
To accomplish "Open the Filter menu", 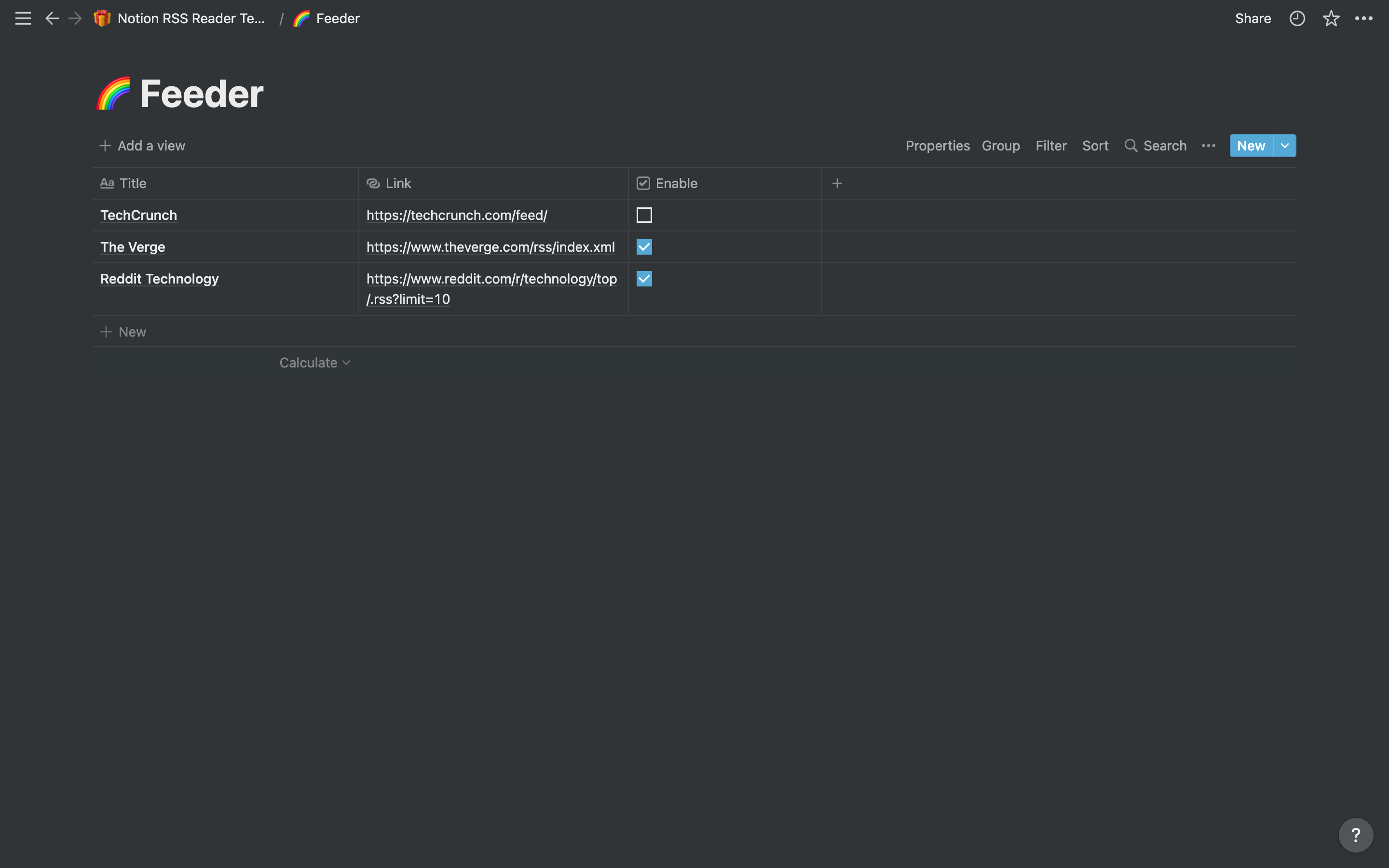I will (1050, 146).
